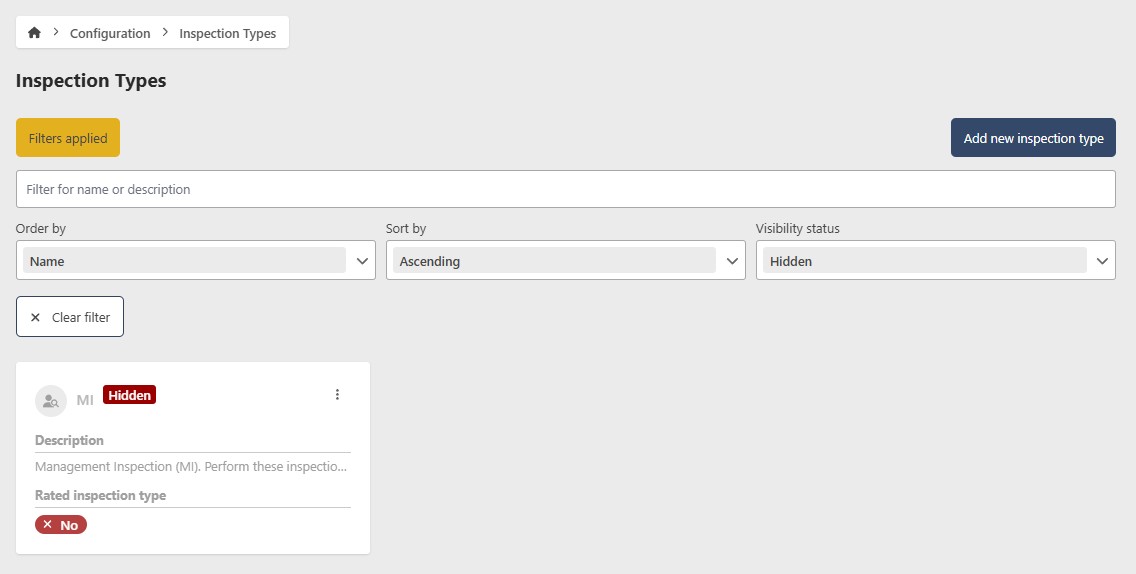The height and width of the screenshot is (574, 1136).
Task: Open the Order by Name dropdown
Action: tap(196, 260)
